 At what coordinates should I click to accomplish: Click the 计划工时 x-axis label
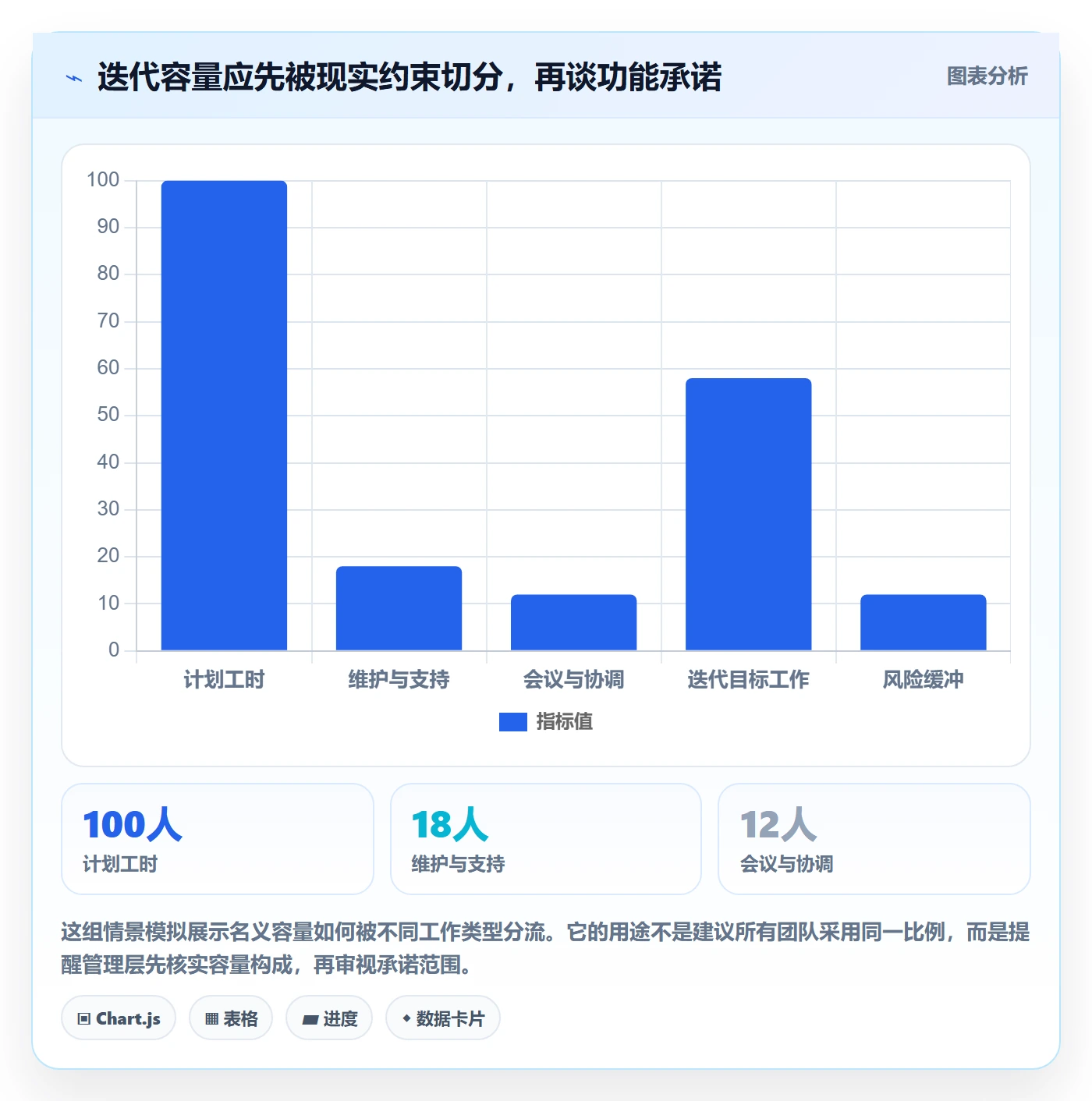[224, 680]
